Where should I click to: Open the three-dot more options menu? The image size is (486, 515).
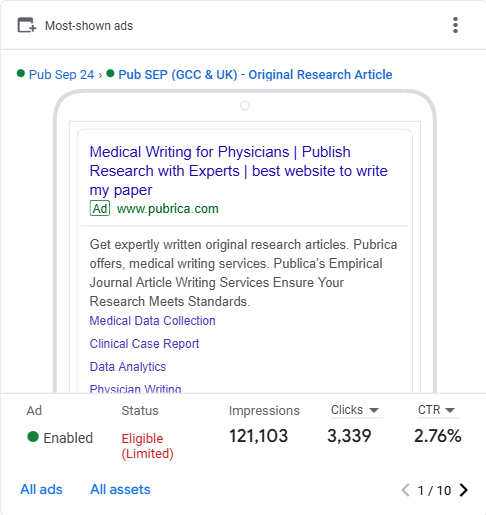[x=455, y=25]
